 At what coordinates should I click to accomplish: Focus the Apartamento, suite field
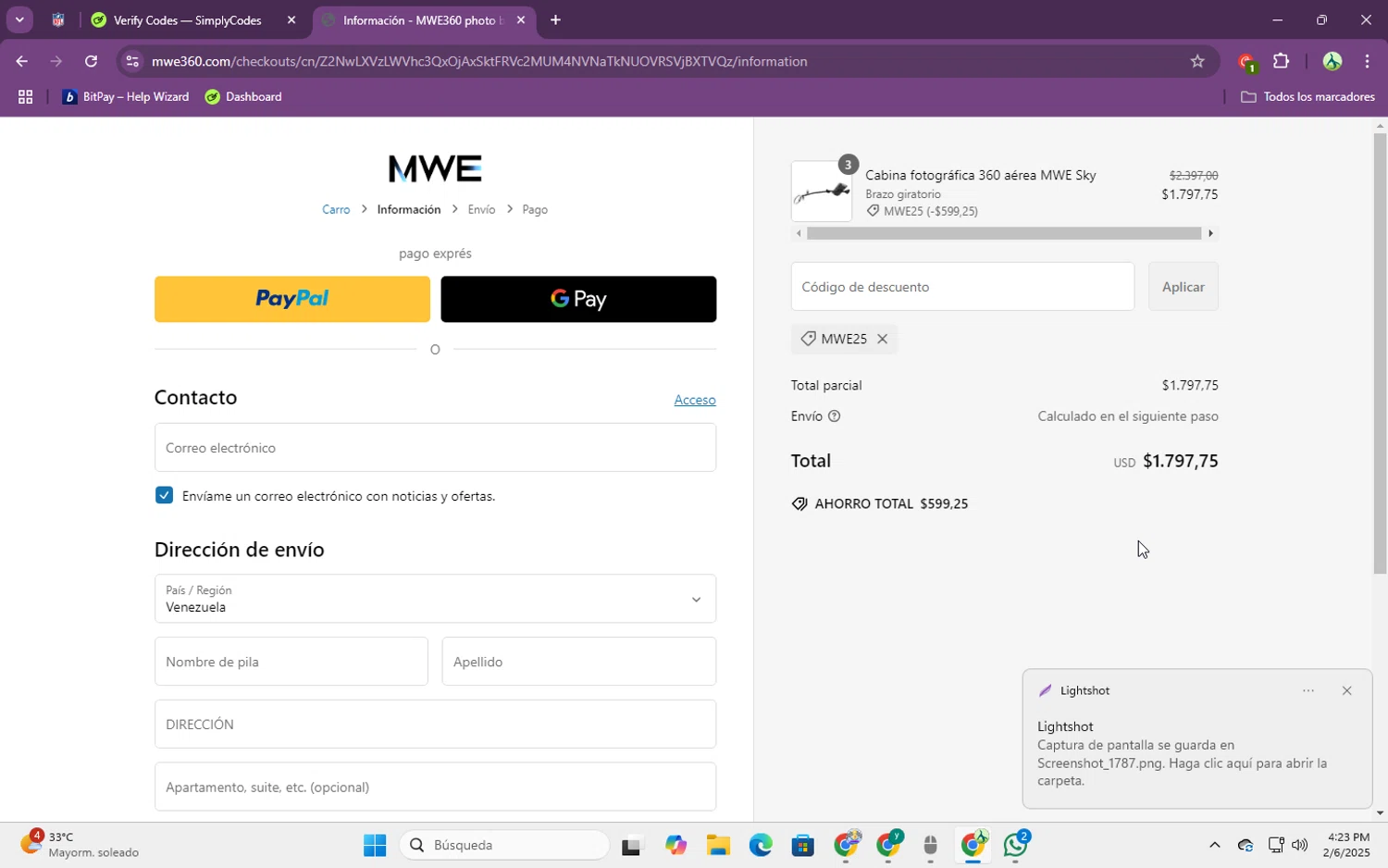(435, 787)
